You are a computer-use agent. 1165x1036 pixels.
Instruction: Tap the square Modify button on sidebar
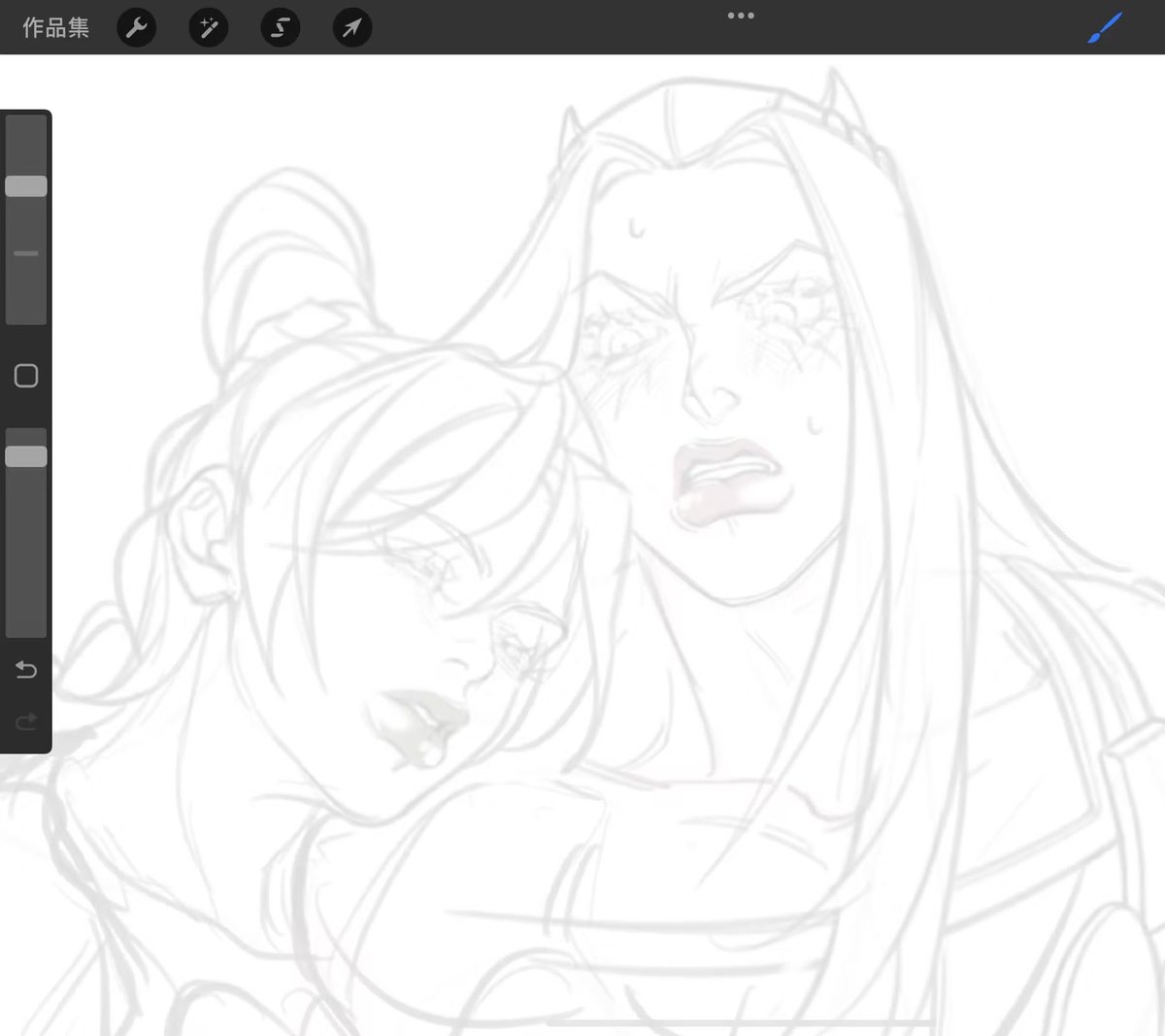click(x=26, y=376)
